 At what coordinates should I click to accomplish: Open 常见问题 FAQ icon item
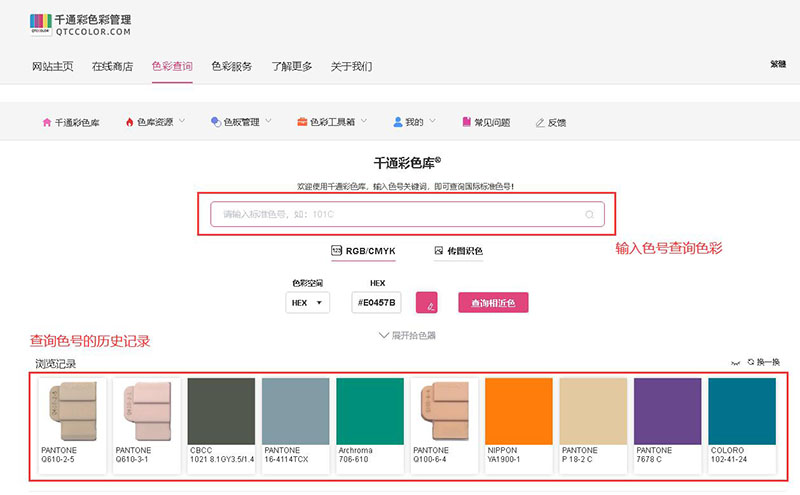466,123
